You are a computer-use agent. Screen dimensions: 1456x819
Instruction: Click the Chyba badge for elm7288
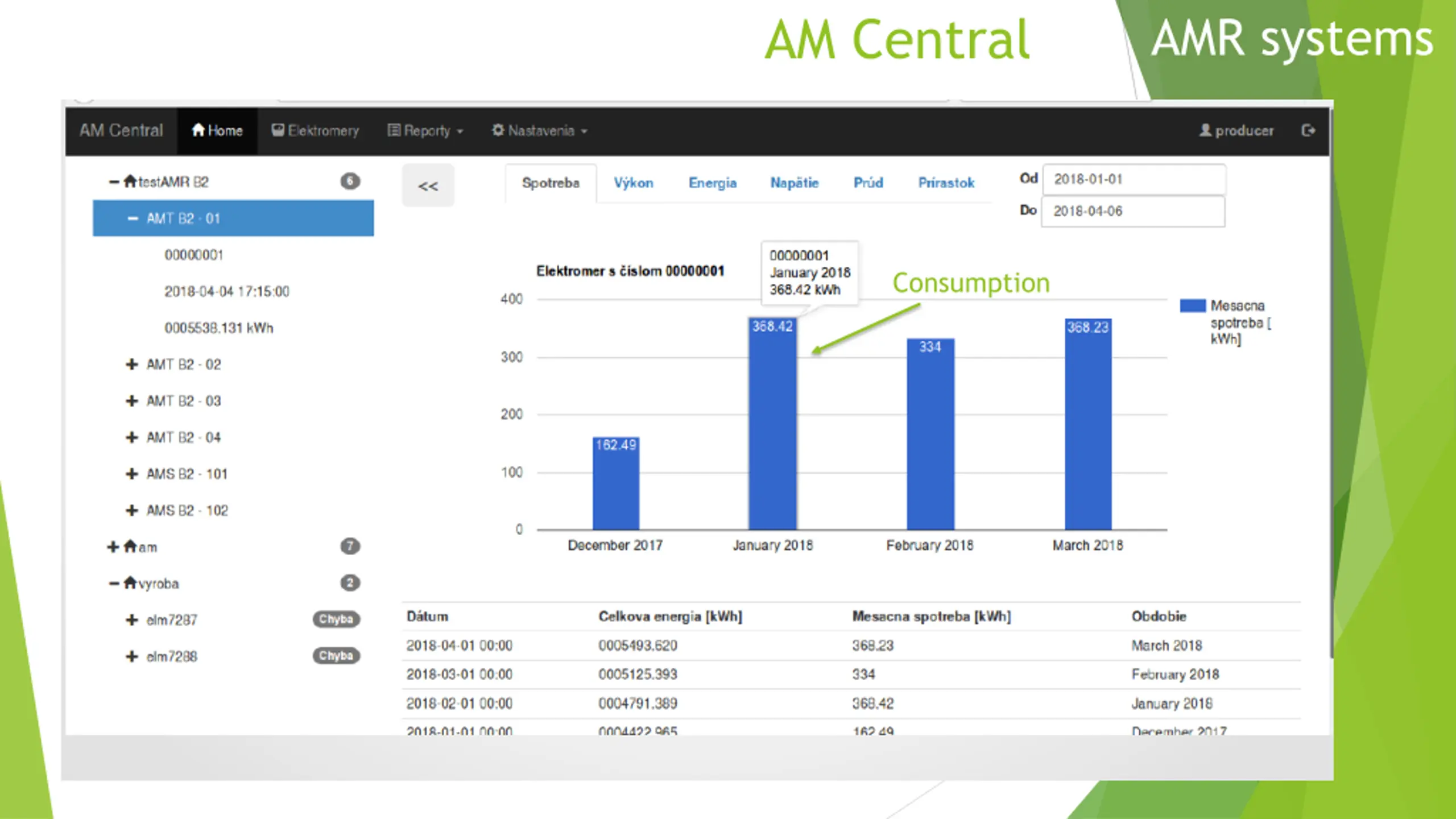pos(336,656)
